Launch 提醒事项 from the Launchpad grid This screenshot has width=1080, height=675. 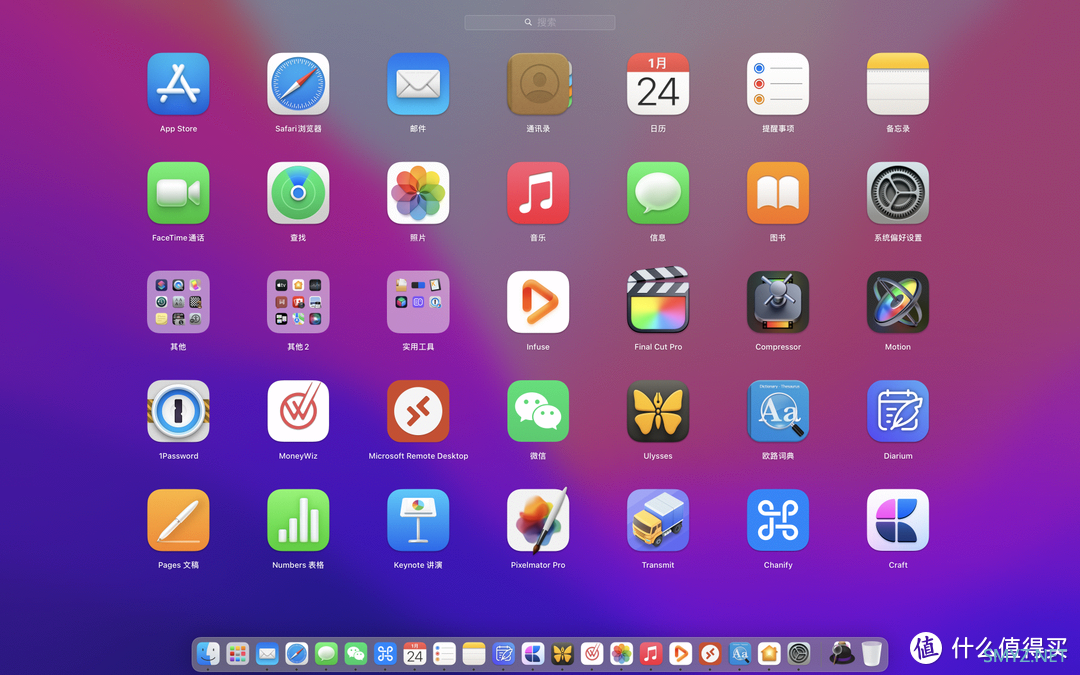[x=778, y=84]
